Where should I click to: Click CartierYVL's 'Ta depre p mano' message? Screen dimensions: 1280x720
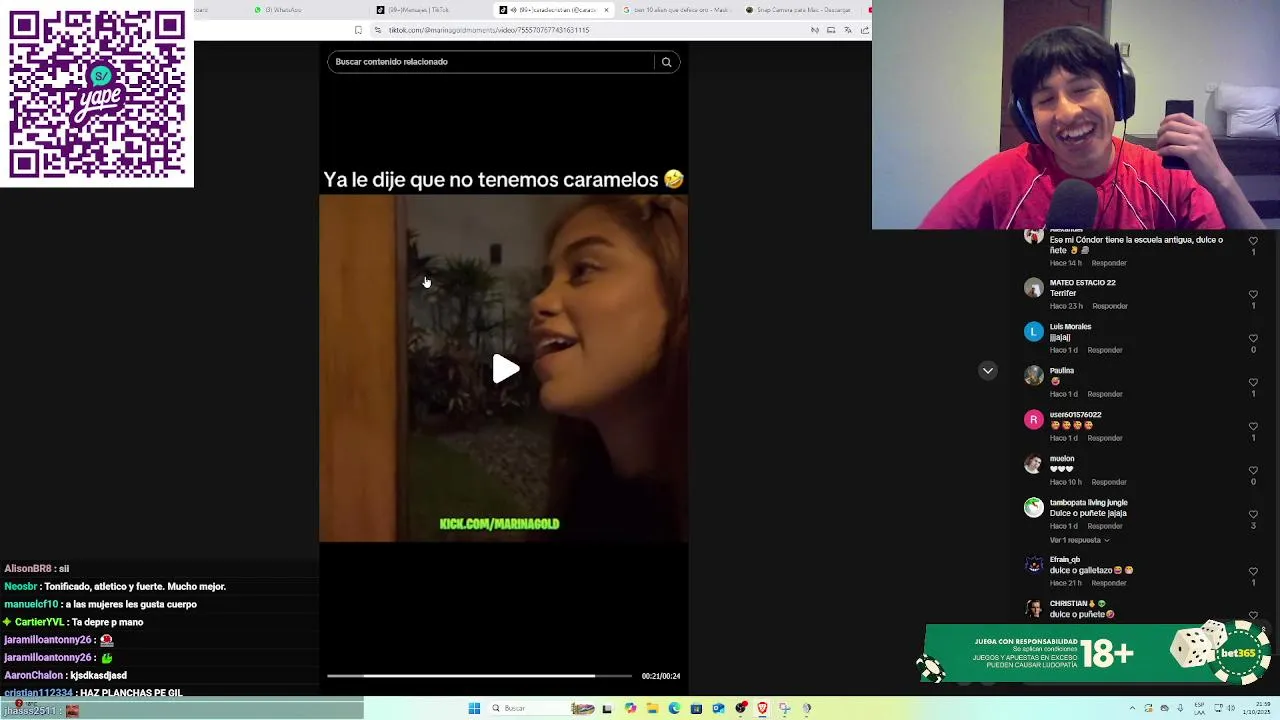coord(107,622)
